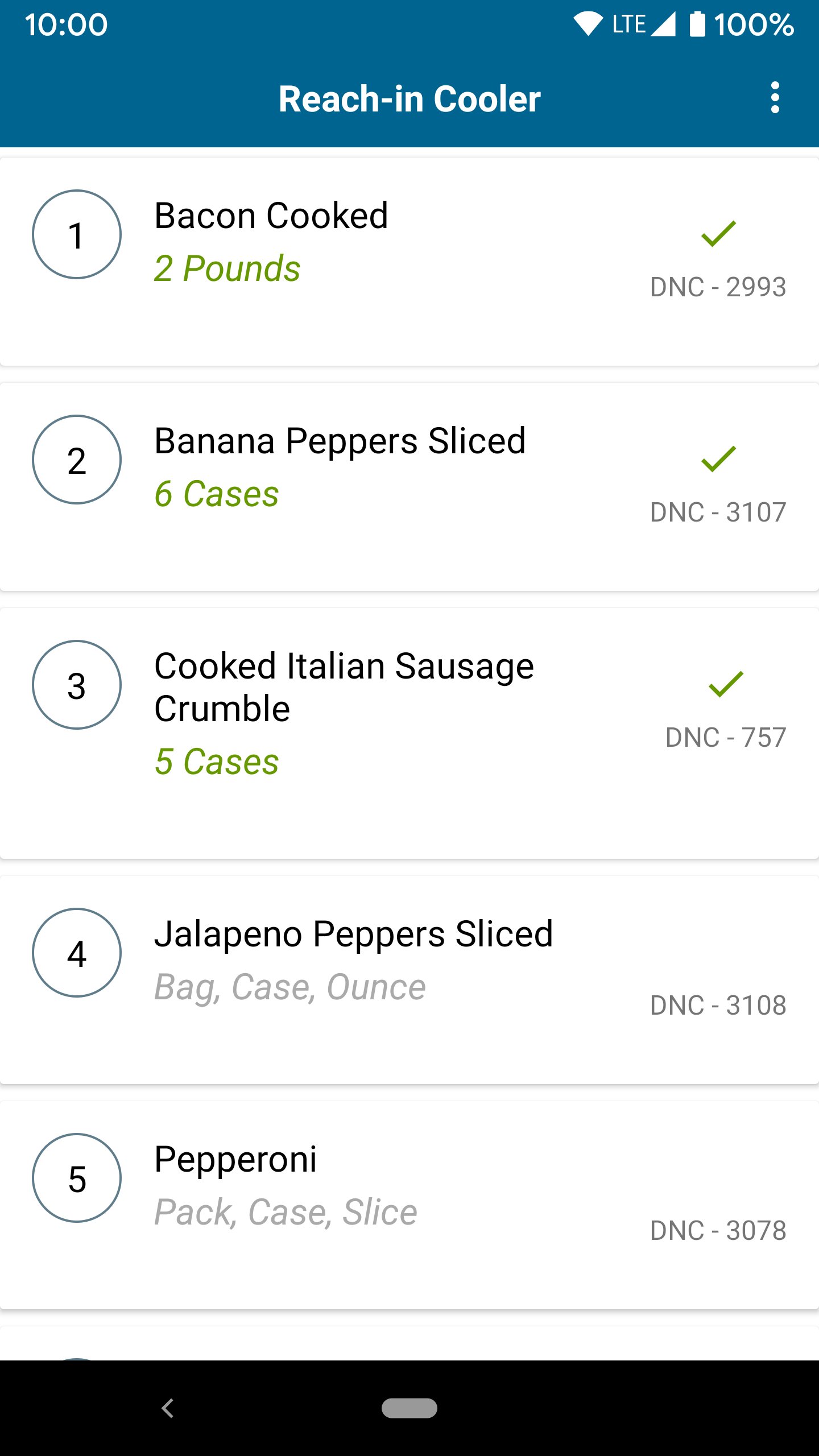This screenshot has width=819, height=1456.
Task: Tap the number 1 circle badge
Action: [x=77, y=234]
